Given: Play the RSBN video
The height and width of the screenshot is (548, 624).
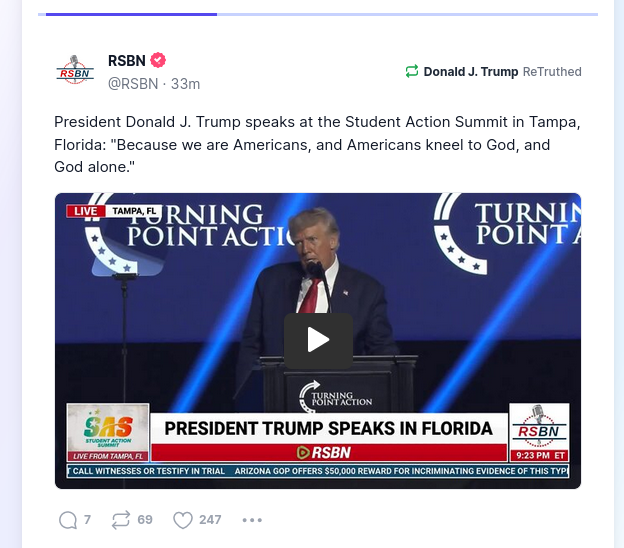Looking at the screenshot, I should point(318,341).
